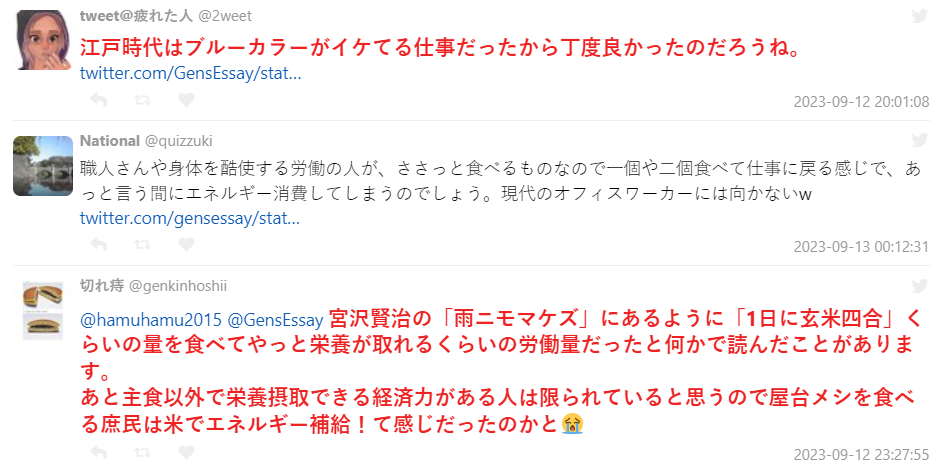Open the food avatar of 切れ痔

point(42,310)
